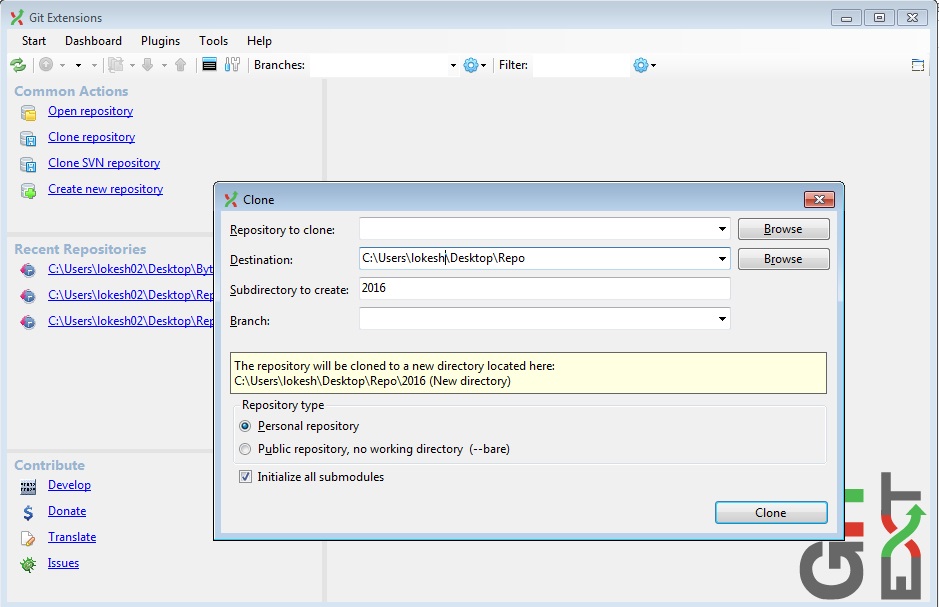Open the dropdown arrow next to stash icon
Screen dimensions: 939x607
(132, 65)
